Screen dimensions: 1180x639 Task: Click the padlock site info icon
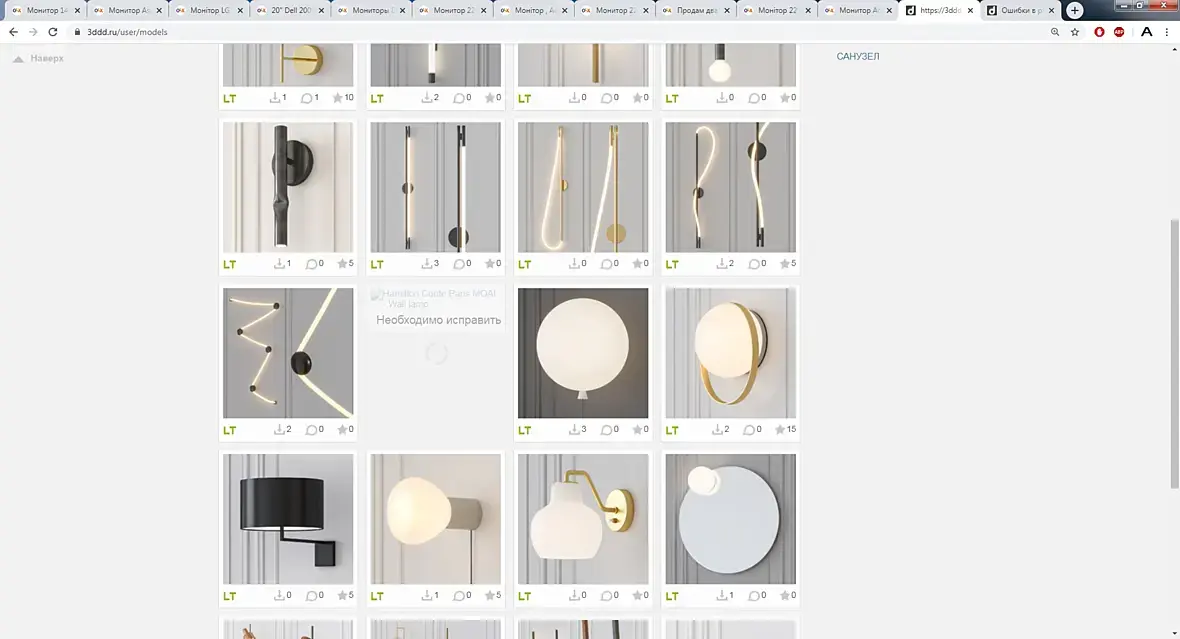[77, 32]
